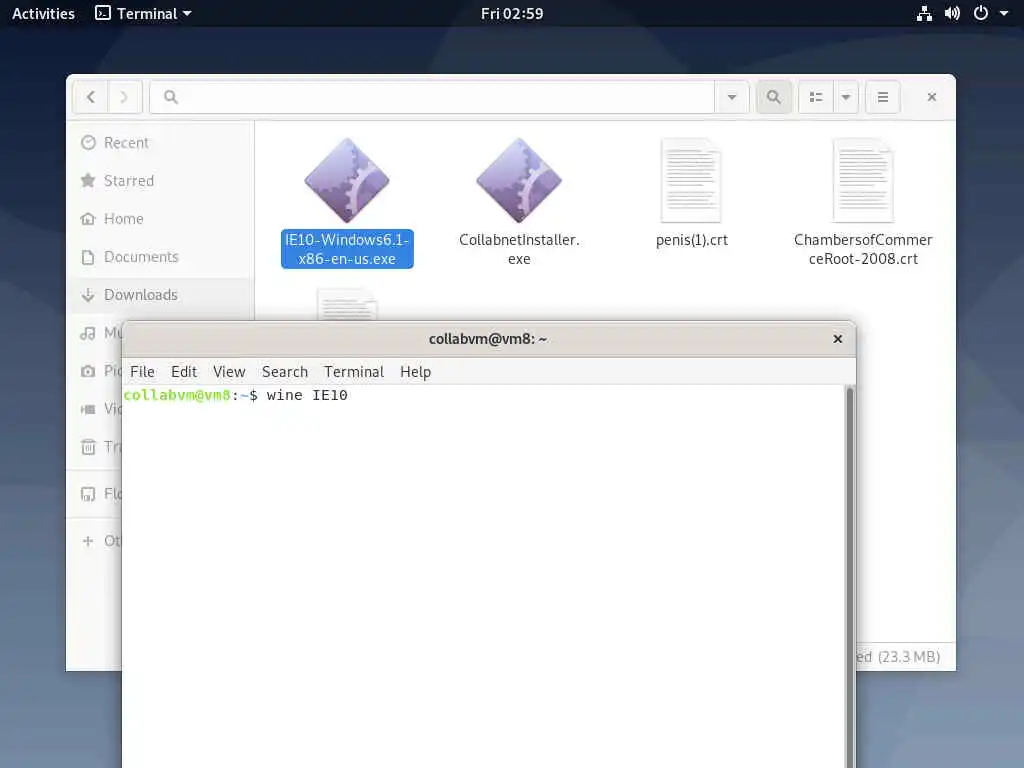1024x768 pixels.
Task: Go forward in the file manager
Action: 124,97
